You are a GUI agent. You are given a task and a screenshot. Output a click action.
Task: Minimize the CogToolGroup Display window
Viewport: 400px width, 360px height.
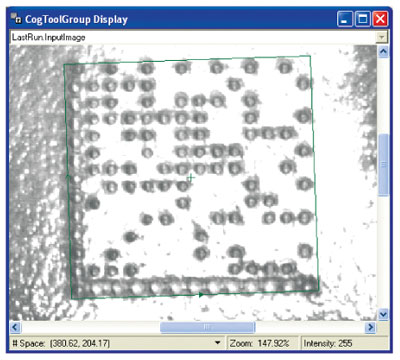point(345,19)
